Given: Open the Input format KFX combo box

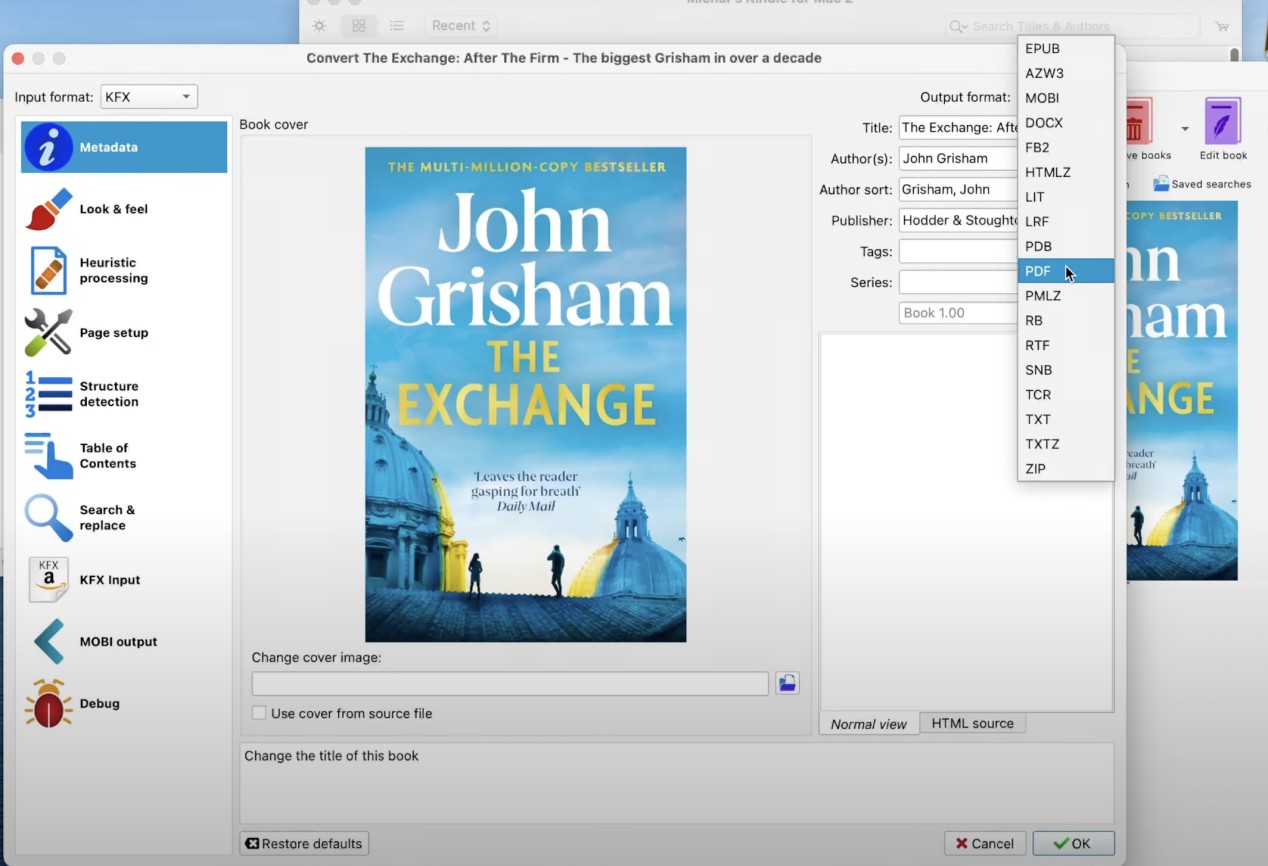Looking at the screenshot, I should (148, 97).
